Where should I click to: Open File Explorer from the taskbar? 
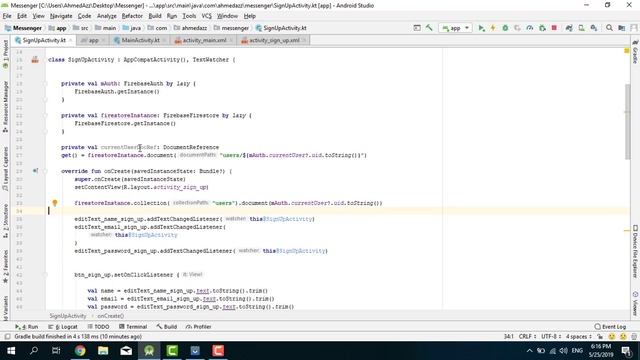[x=103, y=351]
